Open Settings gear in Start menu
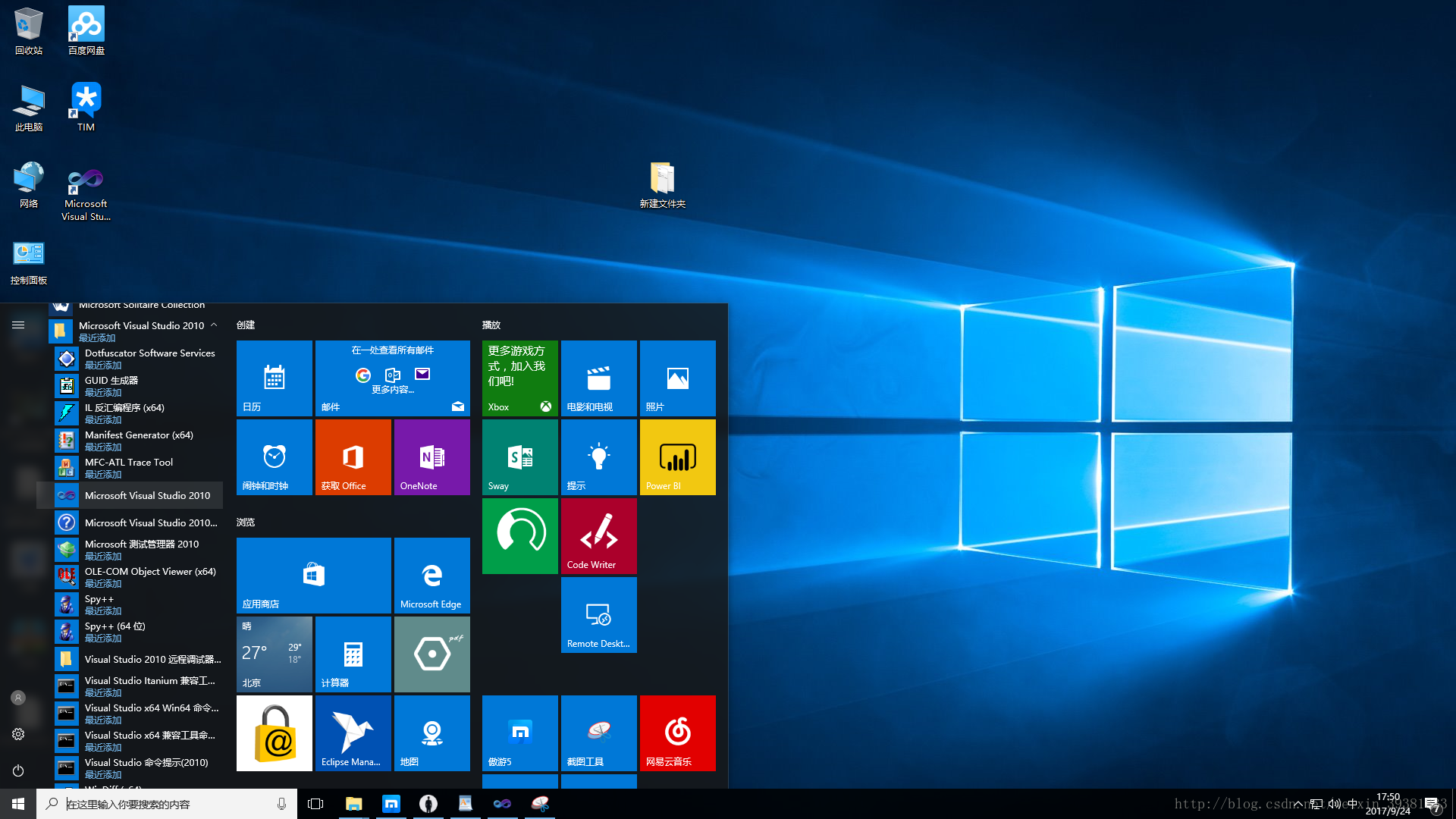This screenshot has width=1456, height=819. tap(18, 734)
